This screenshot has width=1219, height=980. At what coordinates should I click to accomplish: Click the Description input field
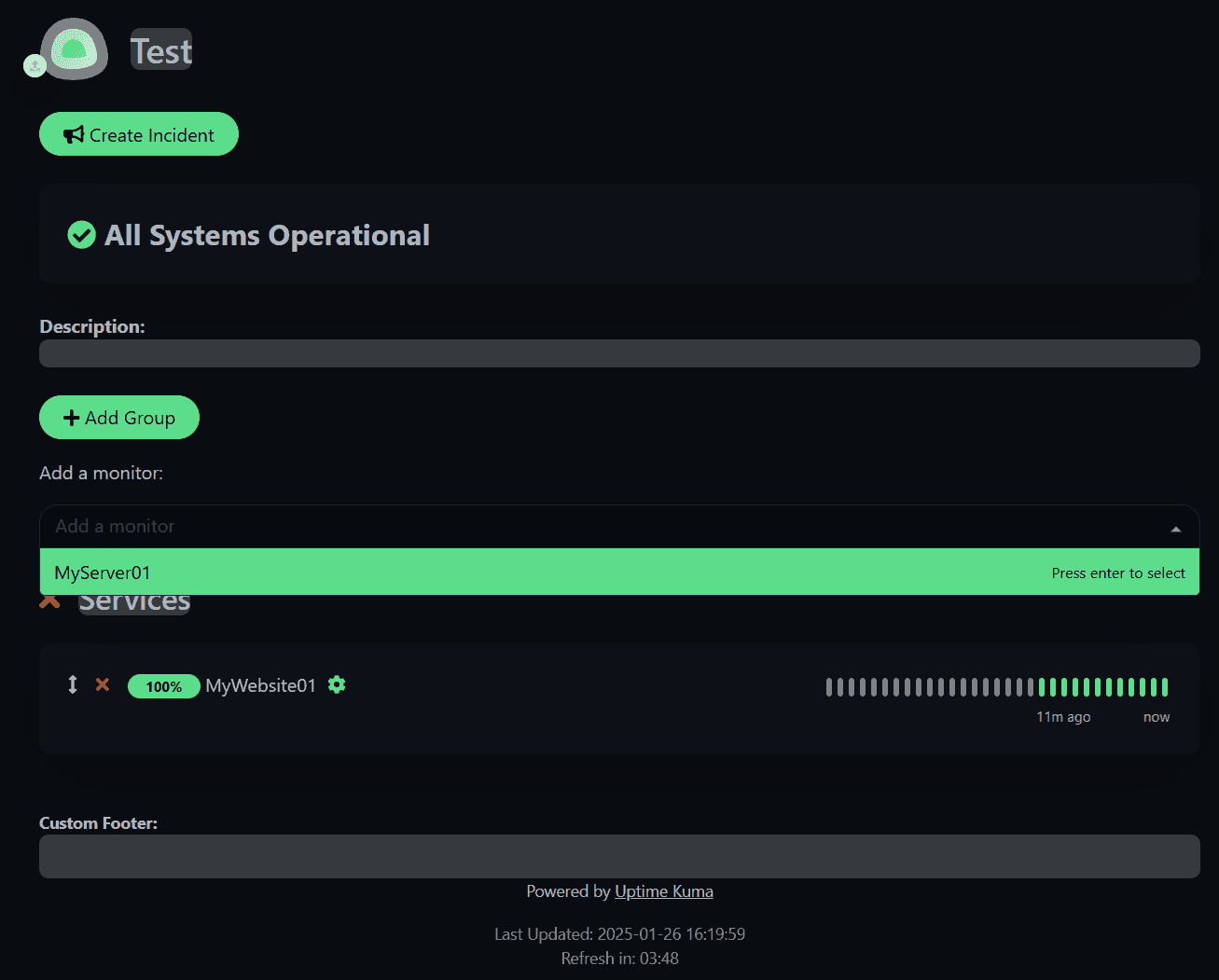[619, 353]
